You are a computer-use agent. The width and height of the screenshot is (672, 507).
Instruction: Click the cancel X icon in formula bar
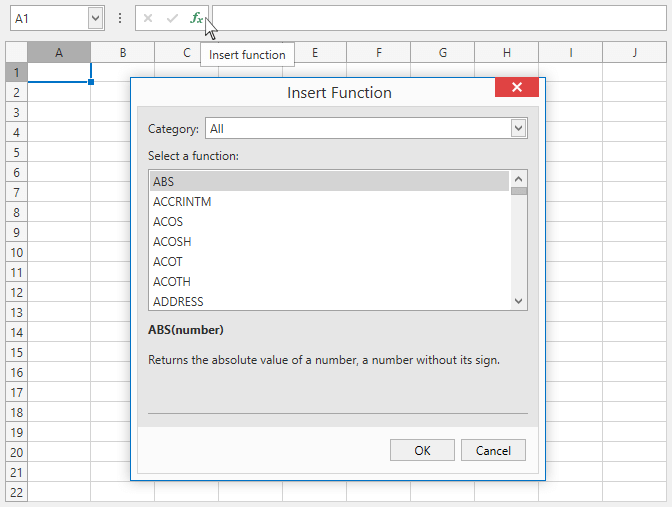(148, 18)
